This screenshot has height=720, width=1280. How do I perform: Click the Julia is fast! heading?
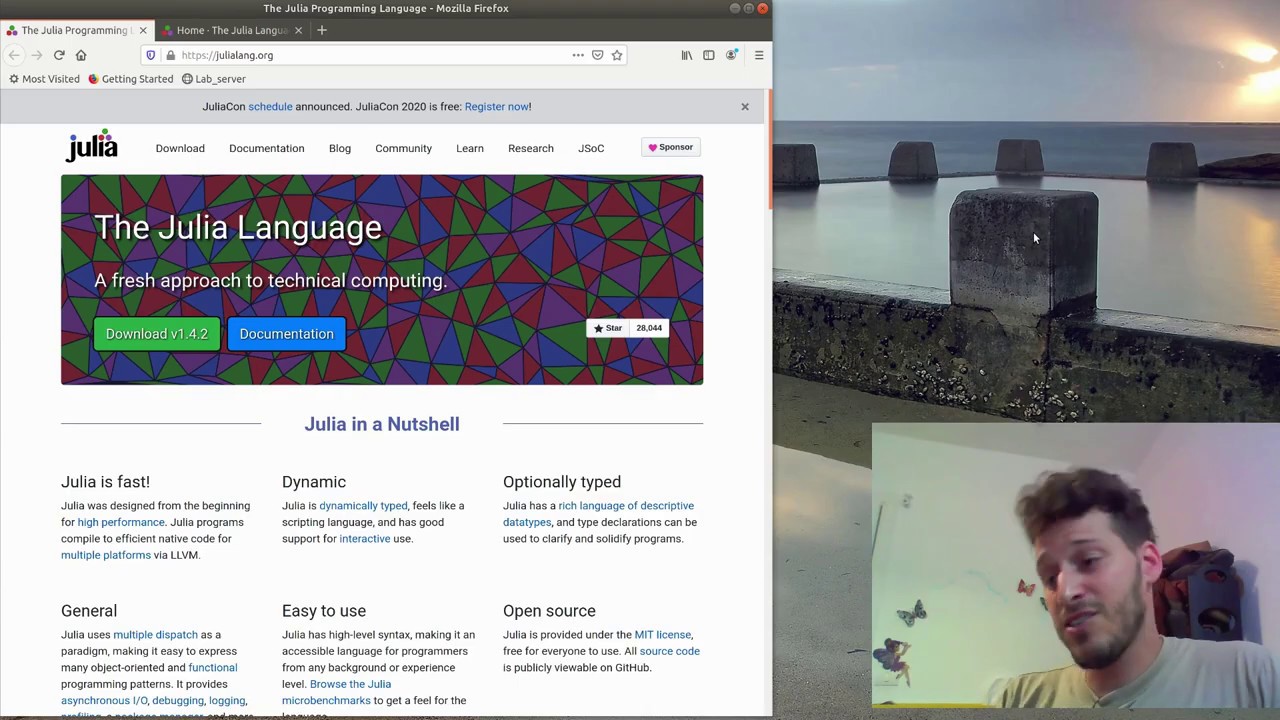point(105,482)
